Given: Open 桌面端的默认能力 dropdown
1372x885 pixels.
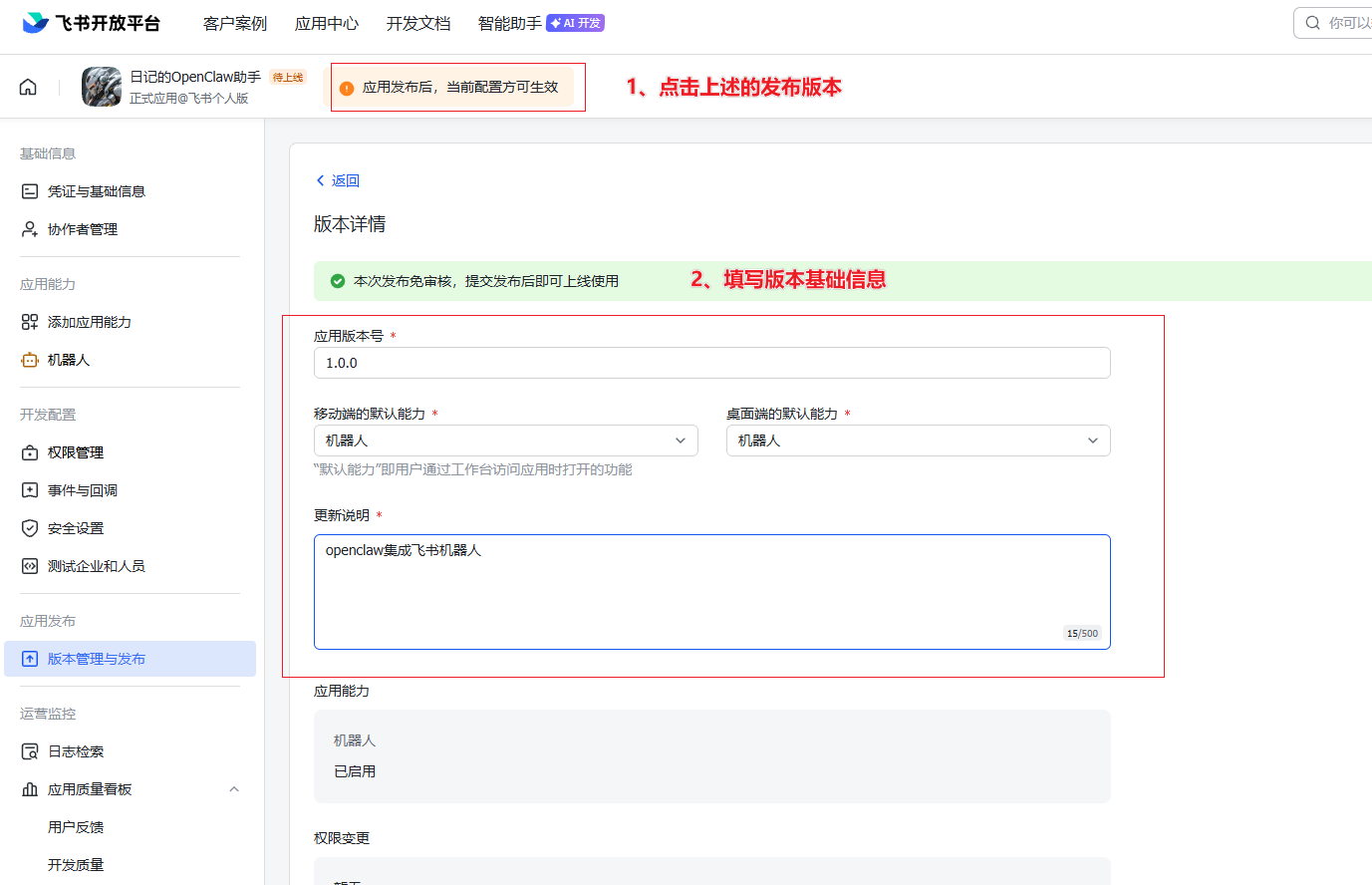Looking at the screenshot, I should click(x=919, y=441).
